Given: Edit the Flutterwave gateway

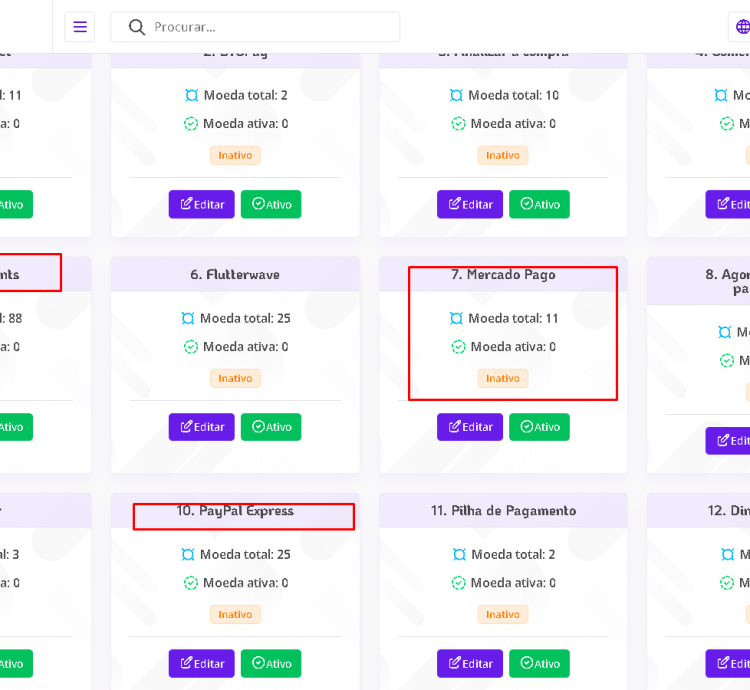Looking at the screenshot, I should (x=202, y=427).
